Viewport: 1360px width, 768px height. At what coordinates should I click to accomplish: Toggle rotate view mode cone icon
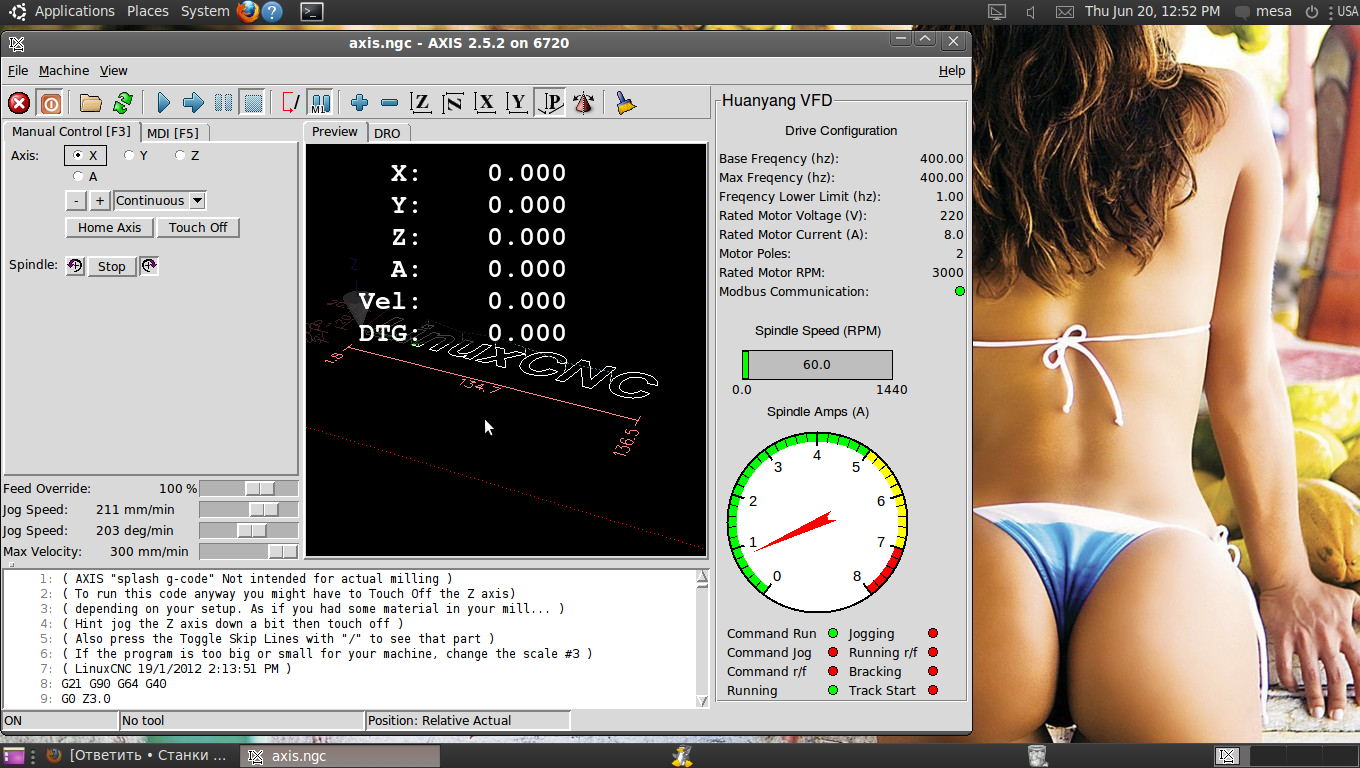(x=584, y=103)
